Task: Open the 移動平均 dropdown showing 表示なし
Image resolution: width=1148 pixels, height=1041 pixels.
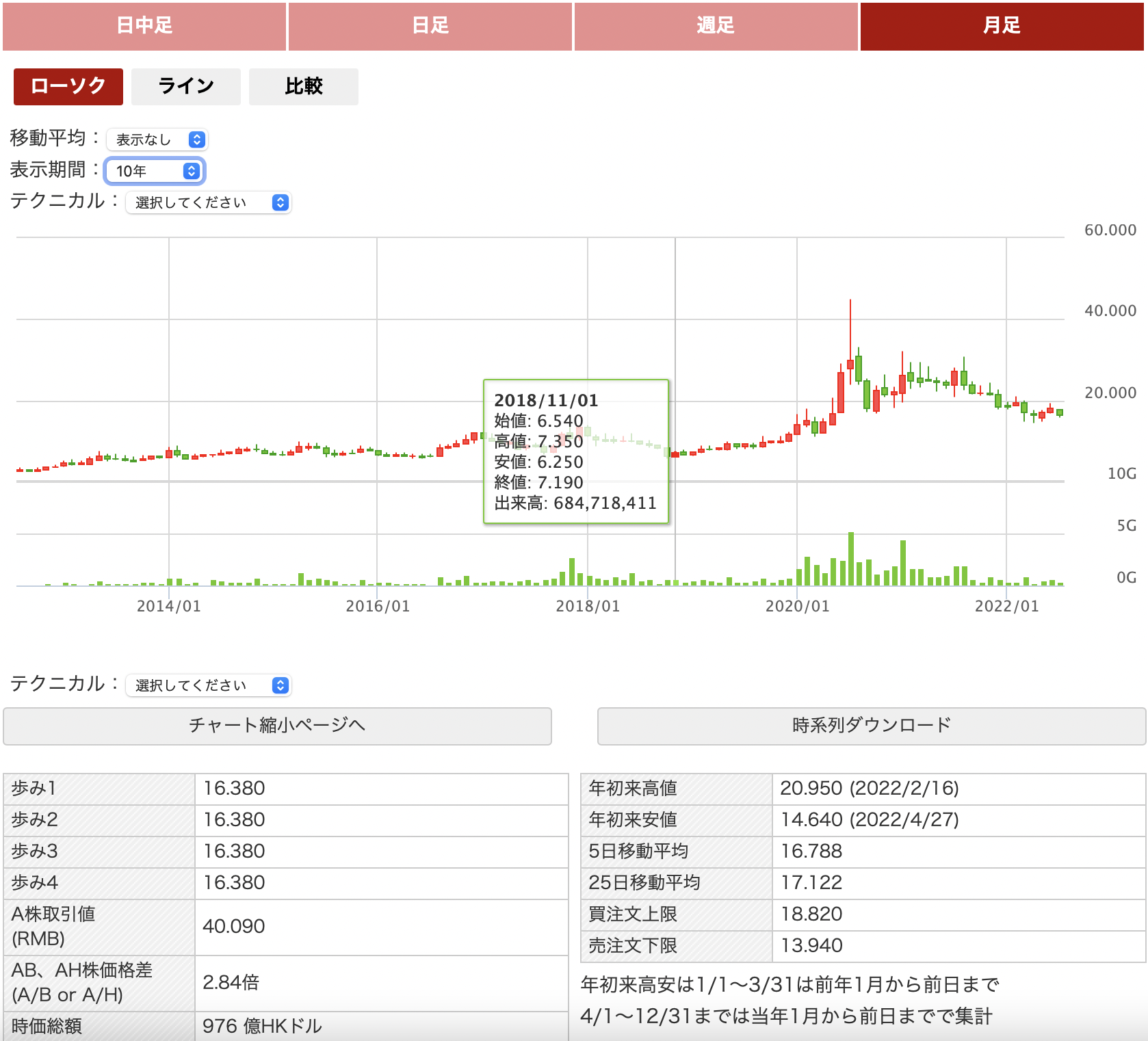Action: [157, 140]
